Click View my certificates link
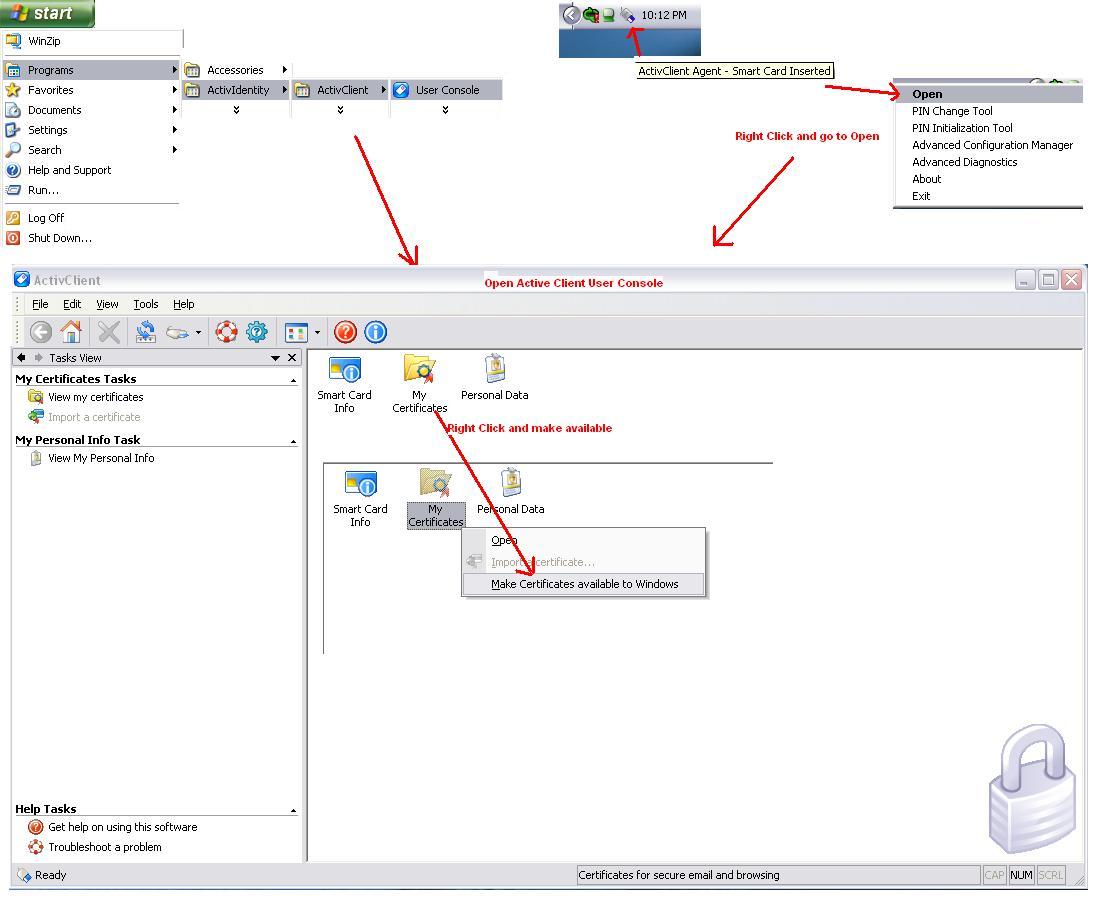Viewport: 1095px width, 900px height. coord(95,397)
